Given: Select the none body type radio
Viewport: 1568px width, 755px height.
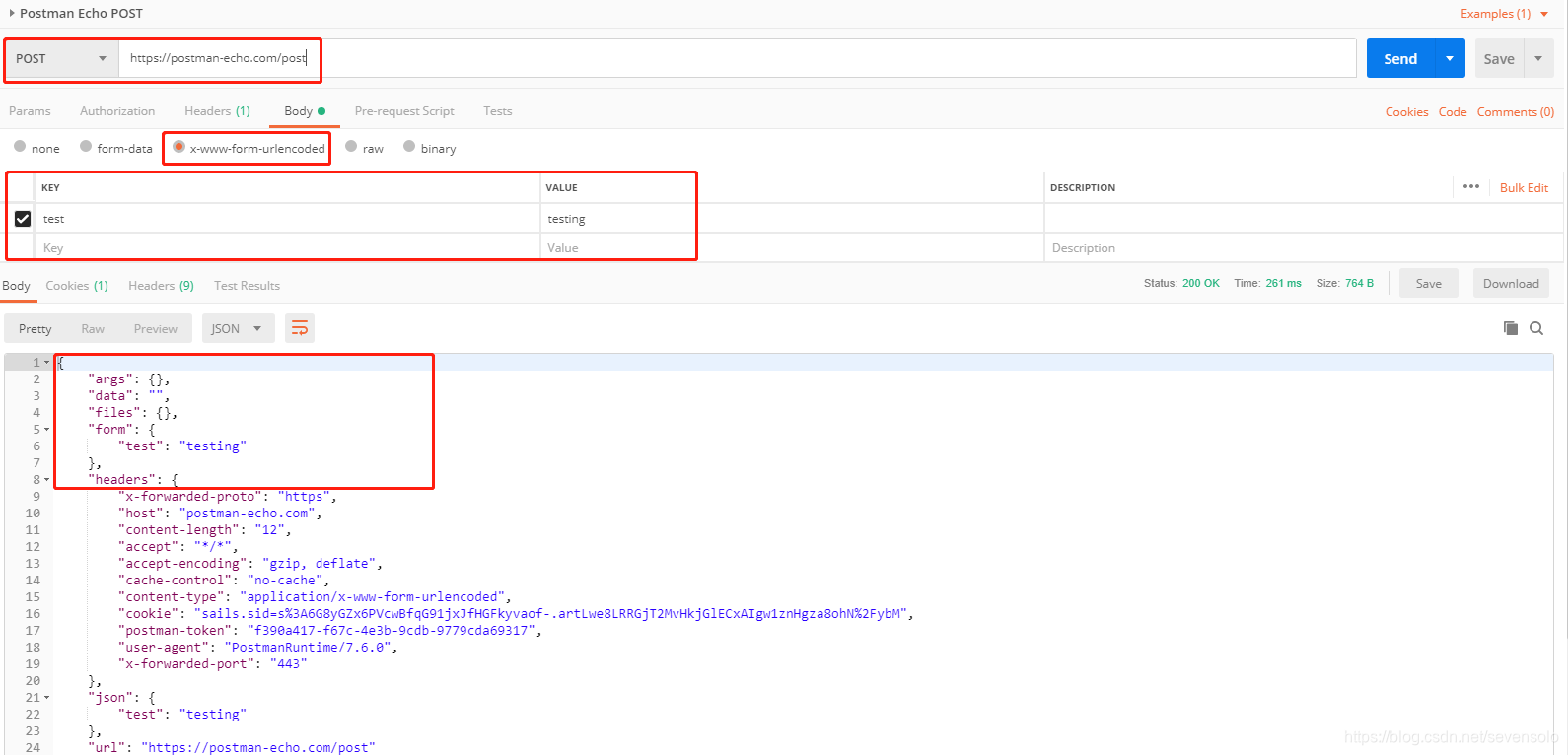Looking at the screenshot, I should click(x=20, y=147).
